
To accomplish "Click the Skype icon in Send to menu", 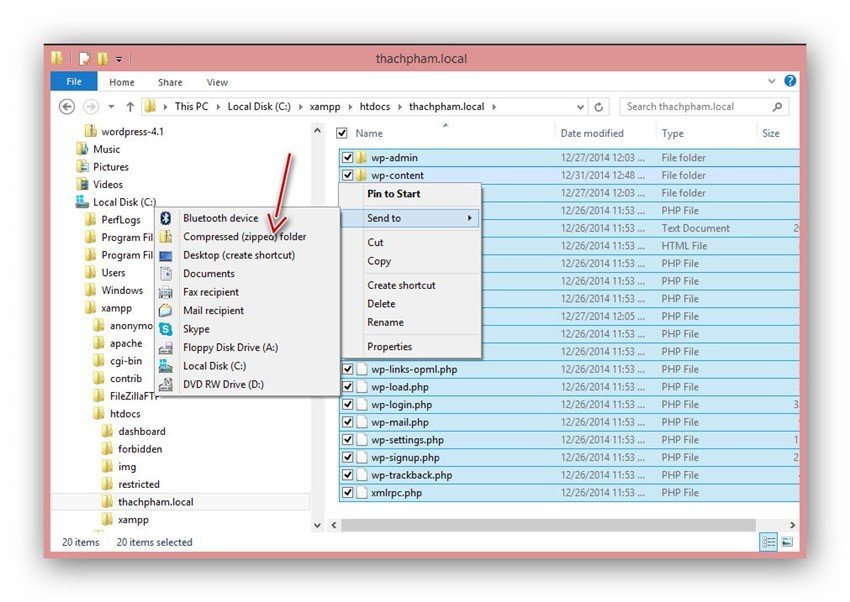I will point(166,329).
